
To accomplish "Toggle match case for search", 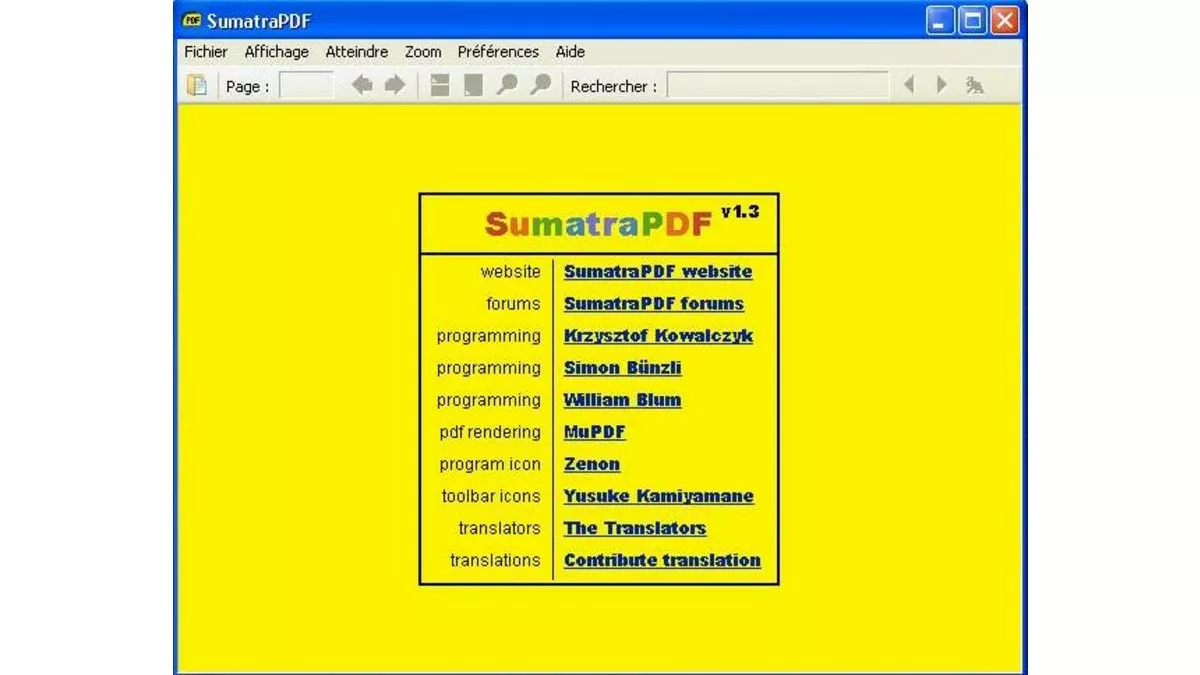I will click(974, 85).
